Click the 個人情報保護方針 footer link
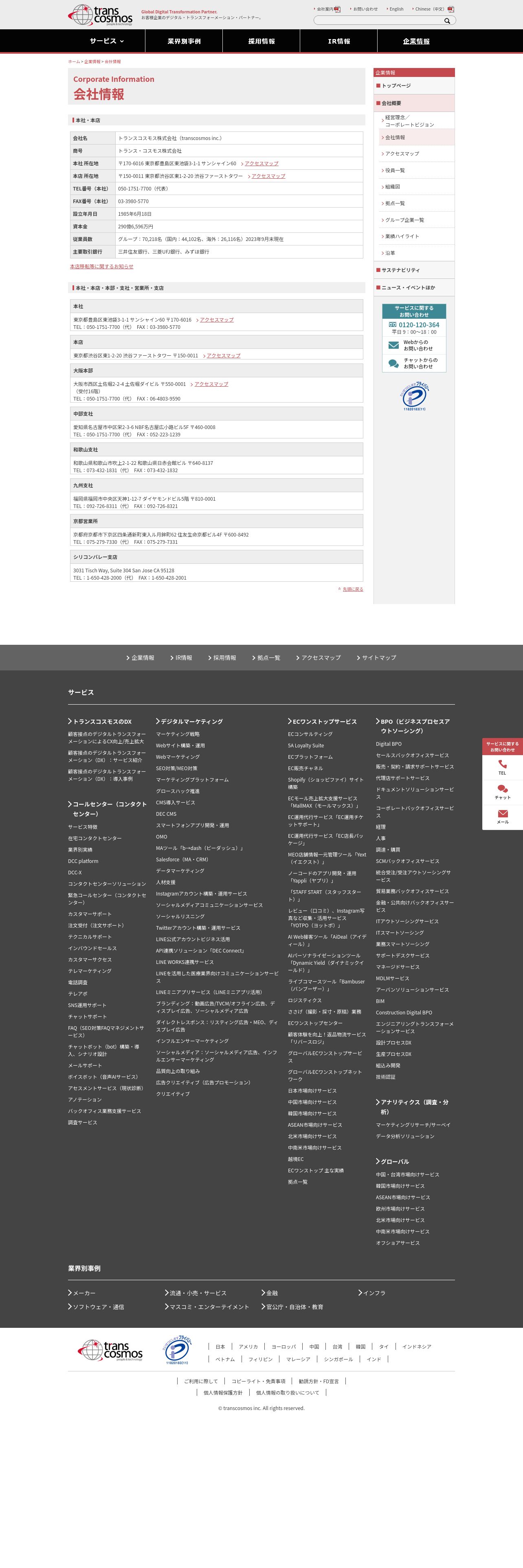 pyautogui.click(x=223, y=1393)
